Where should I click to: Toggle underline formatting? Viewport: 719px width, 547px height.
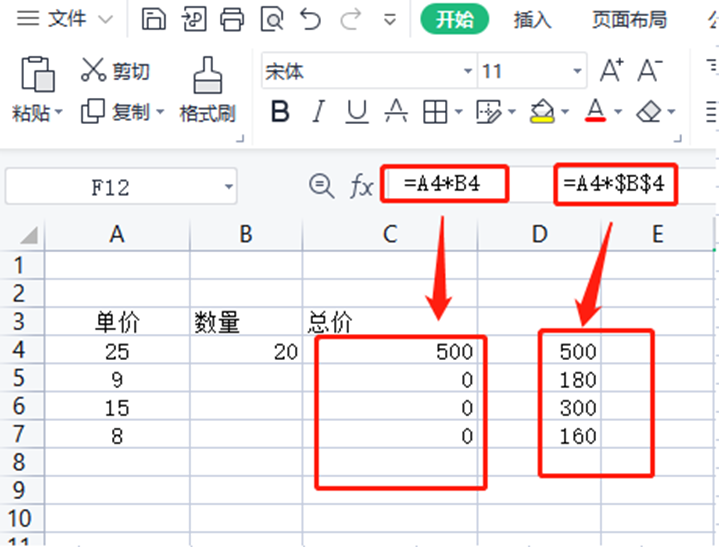[x=357, y=111]
